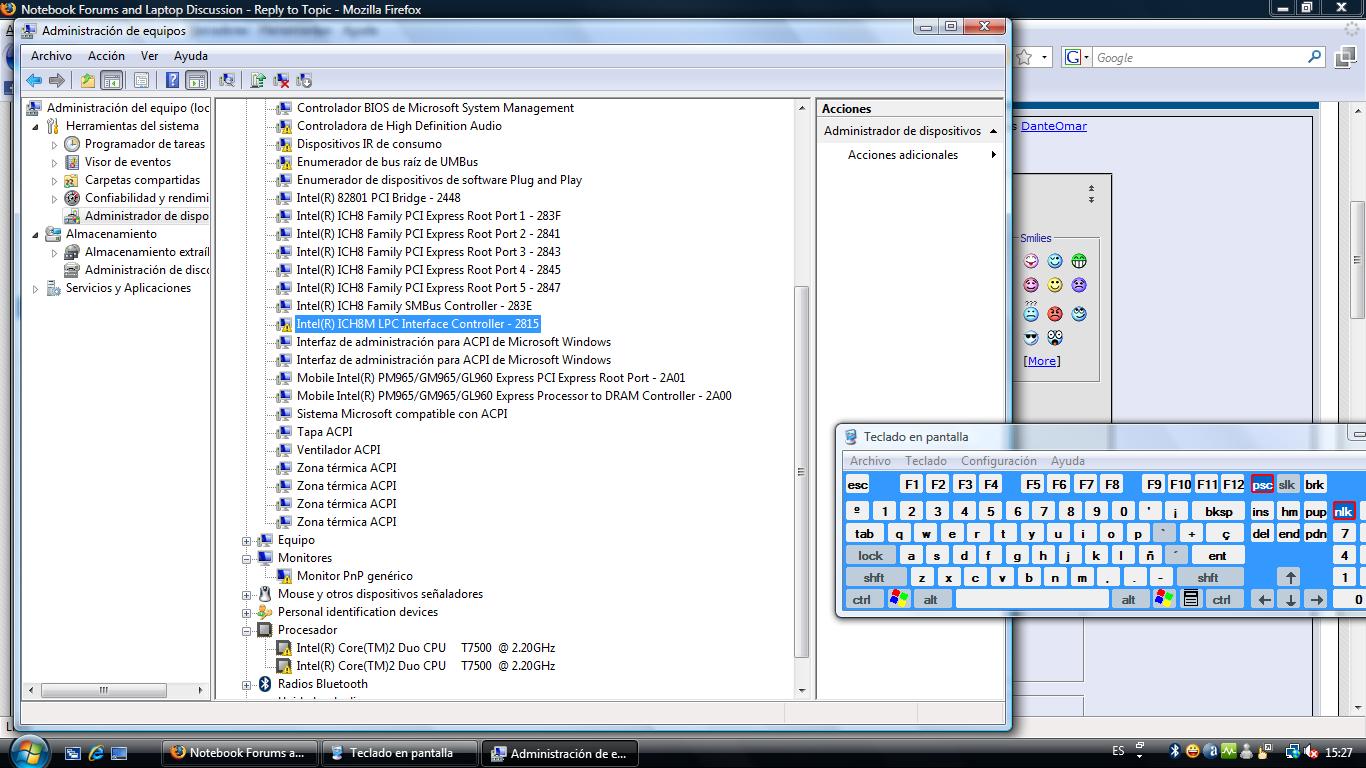Click the up one level folder icon

tap(88, 80)
